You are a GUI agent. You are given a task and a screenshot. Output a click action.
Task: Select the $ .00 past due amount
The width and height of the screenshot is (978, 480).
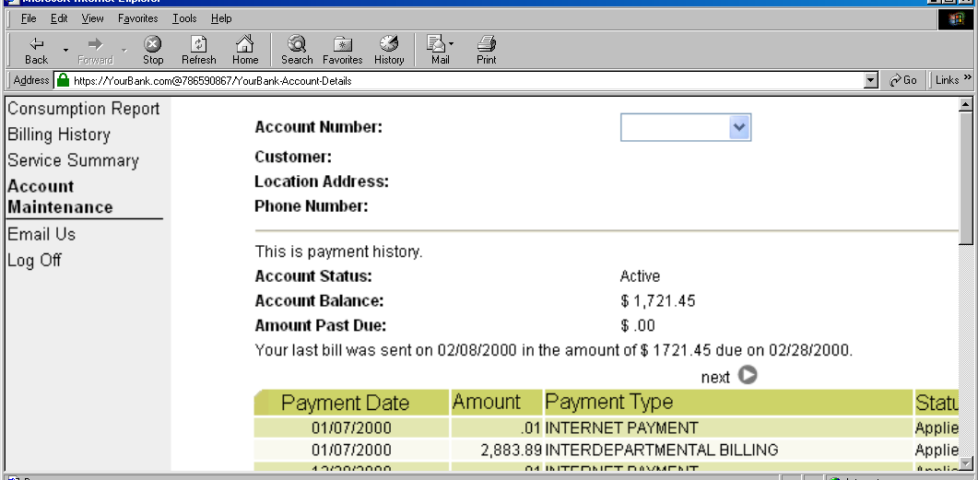637,326
